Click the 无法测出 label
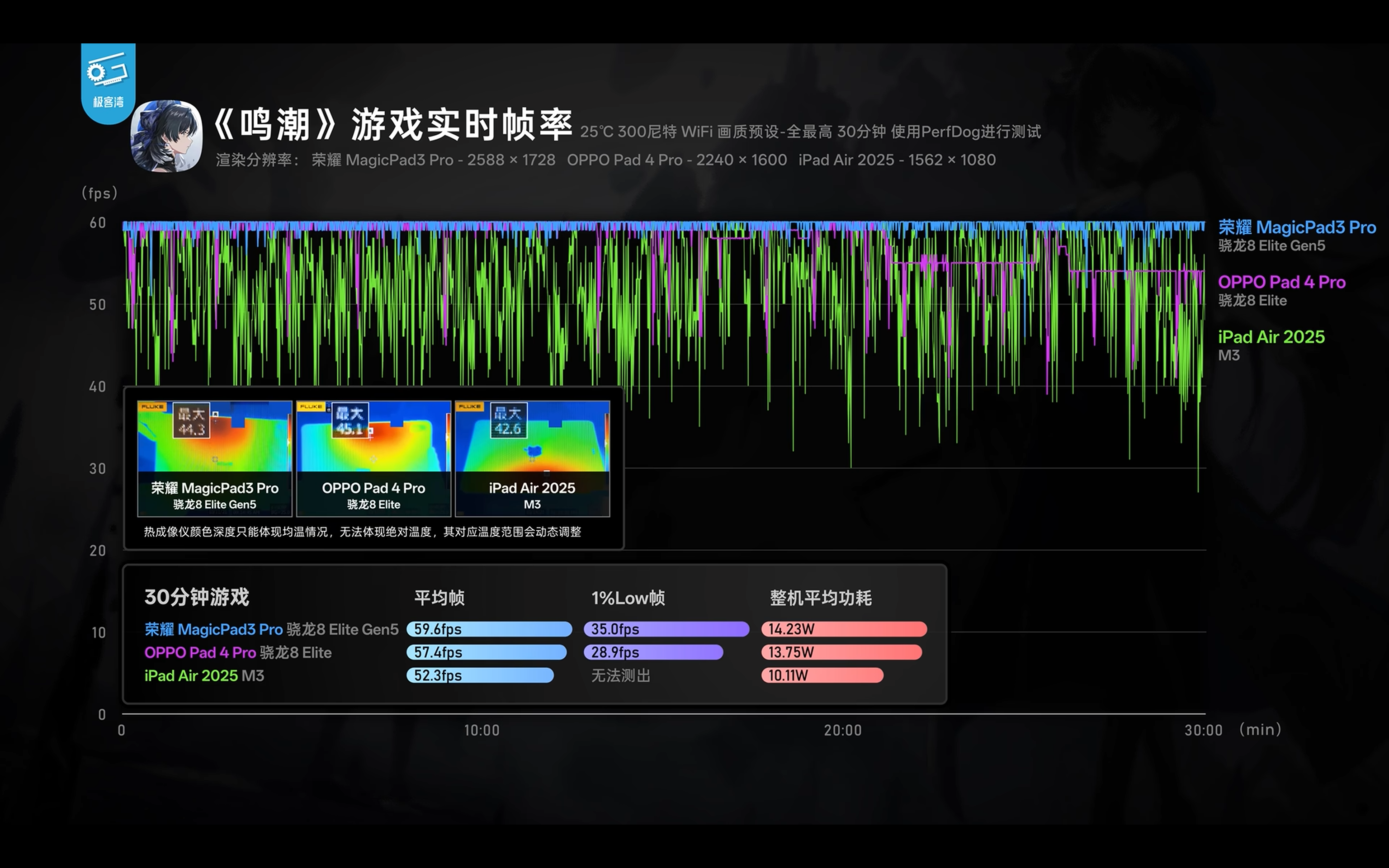Screen dimensions: 1389x868 tap(620, 676)
